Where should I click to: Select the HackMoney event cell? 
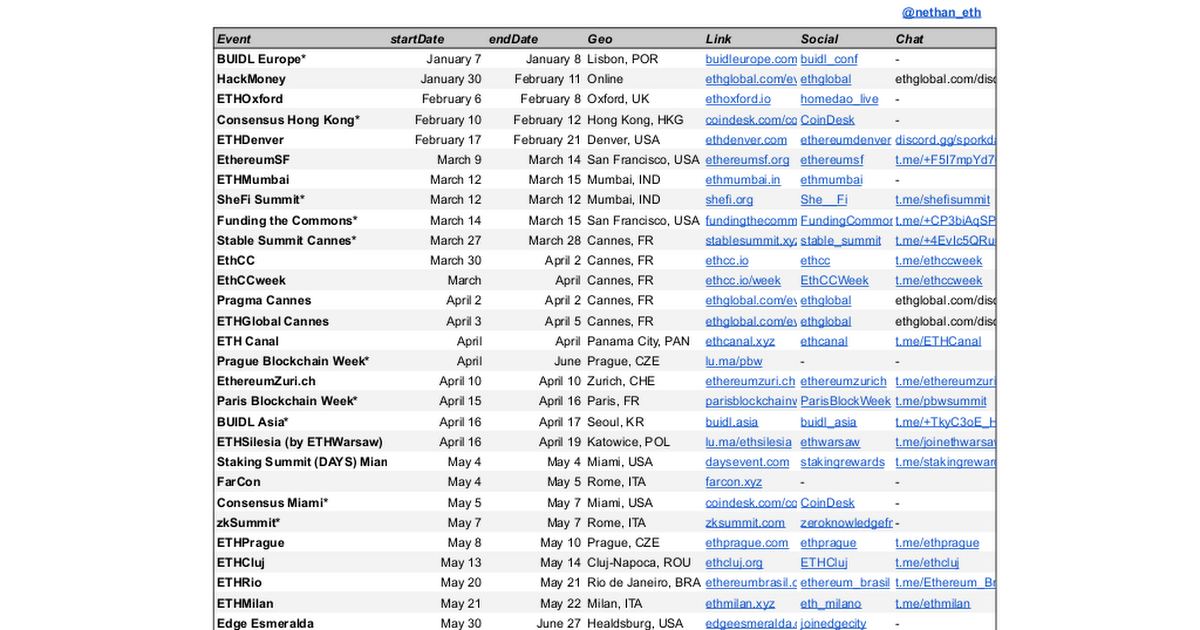pyautogui.click(x=300, y=79)
